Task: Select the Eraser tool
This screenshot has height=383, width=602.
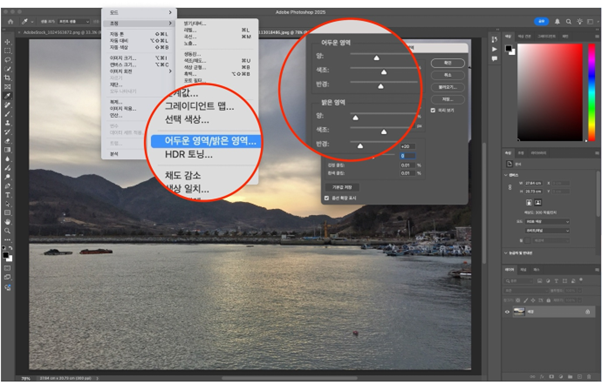Action: tap(7, 141)
